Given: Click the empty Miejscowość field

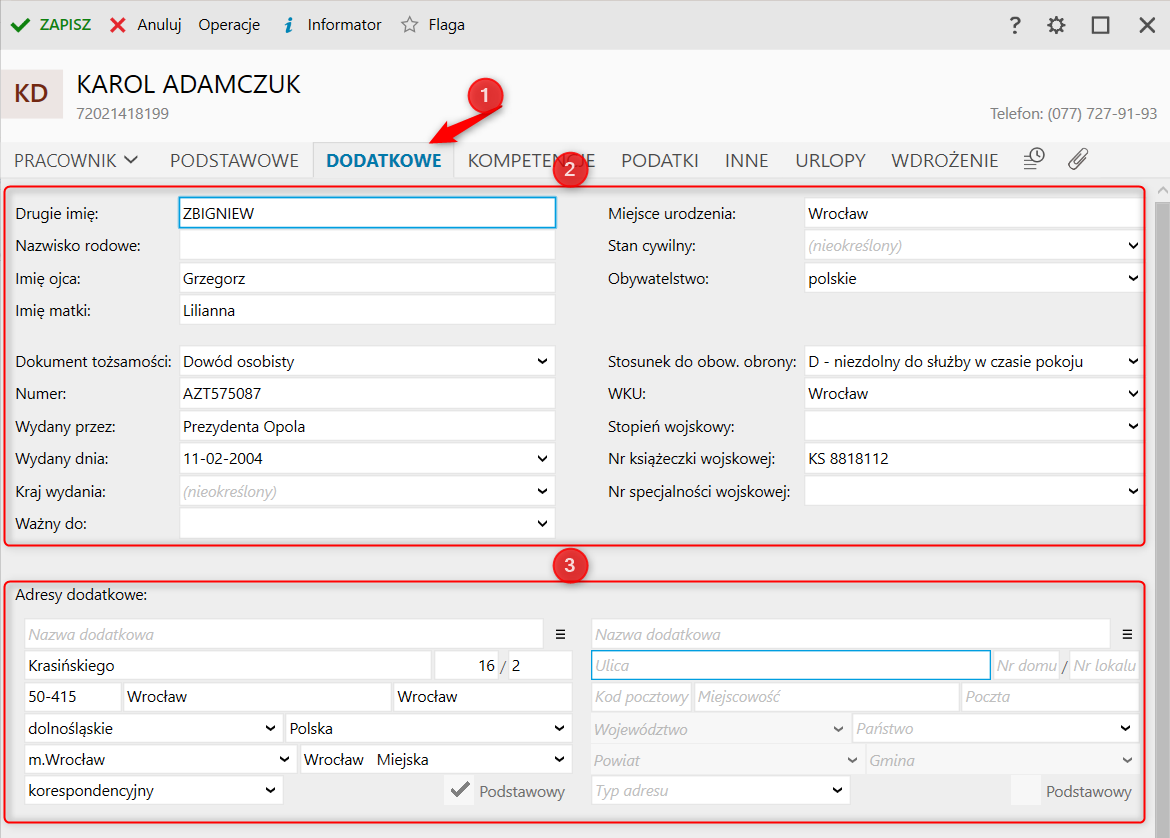Looking at the screenshot, I should tap(826, 697).
